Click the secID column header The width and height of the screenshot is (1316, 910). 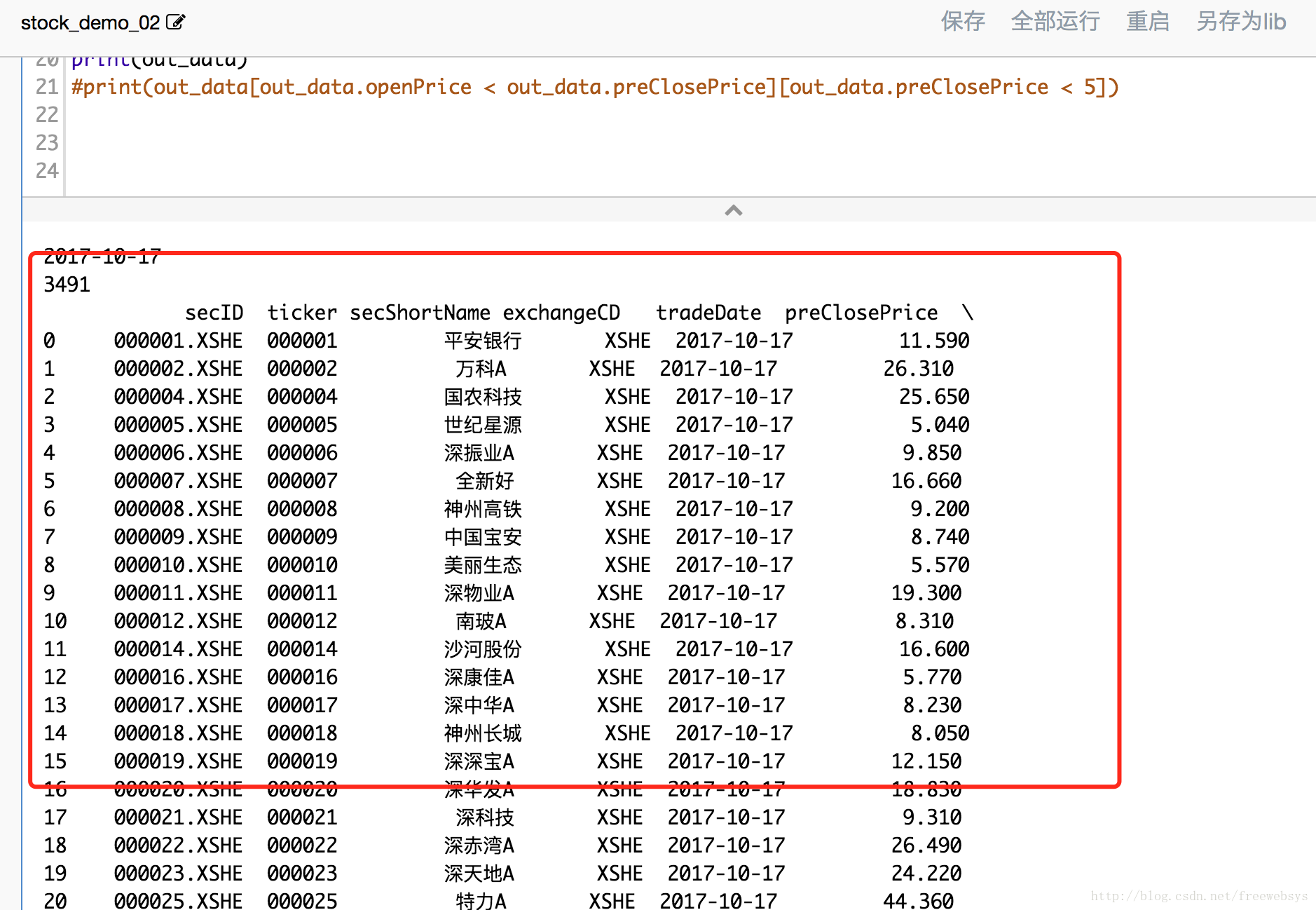(x=214, y=313)
